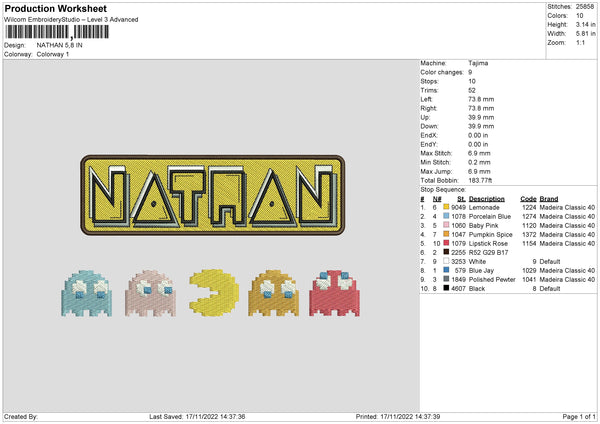Click code 1224 in the Lemonade row
The width and height of the screenshot is (600, 424).
point(529,207)
